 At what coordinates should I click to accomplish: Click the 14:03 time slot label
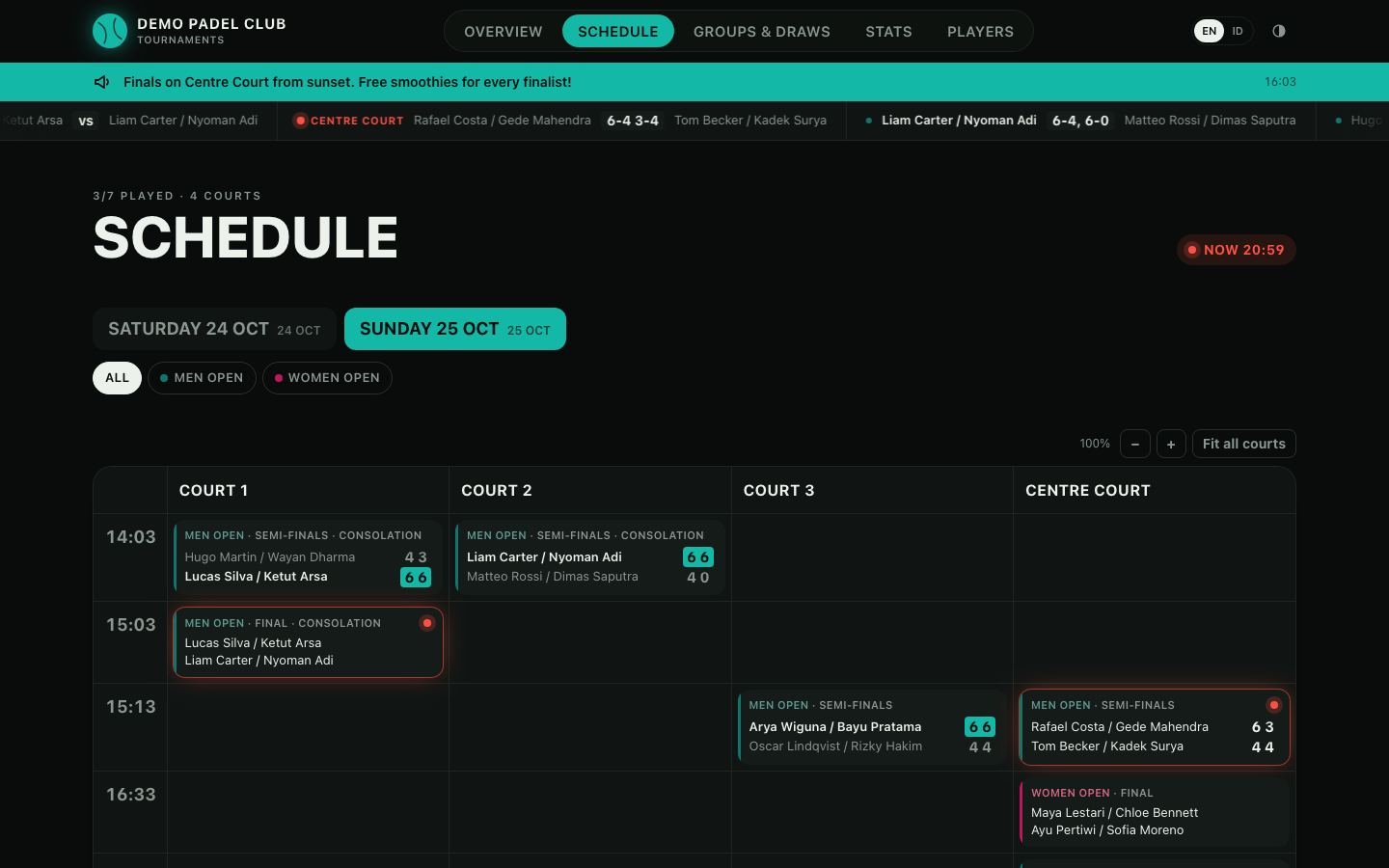(131, 537)
